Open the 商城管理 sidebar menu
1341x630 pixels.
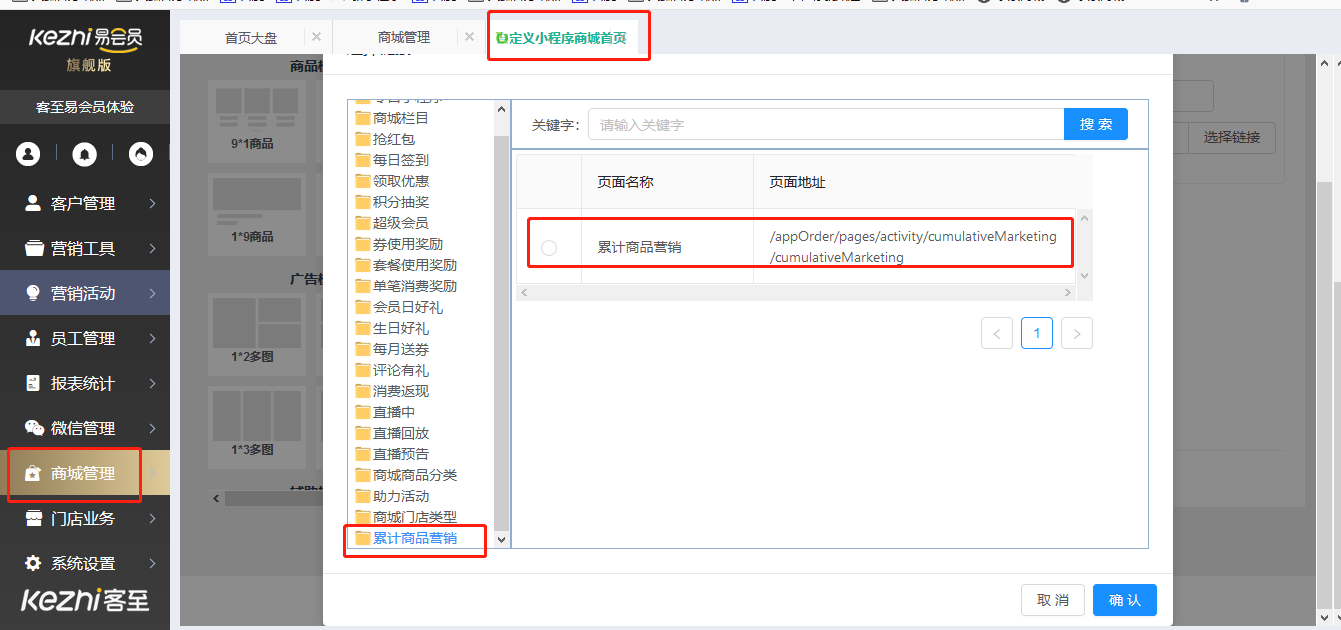pyautogui.click(x=85, y=473)
